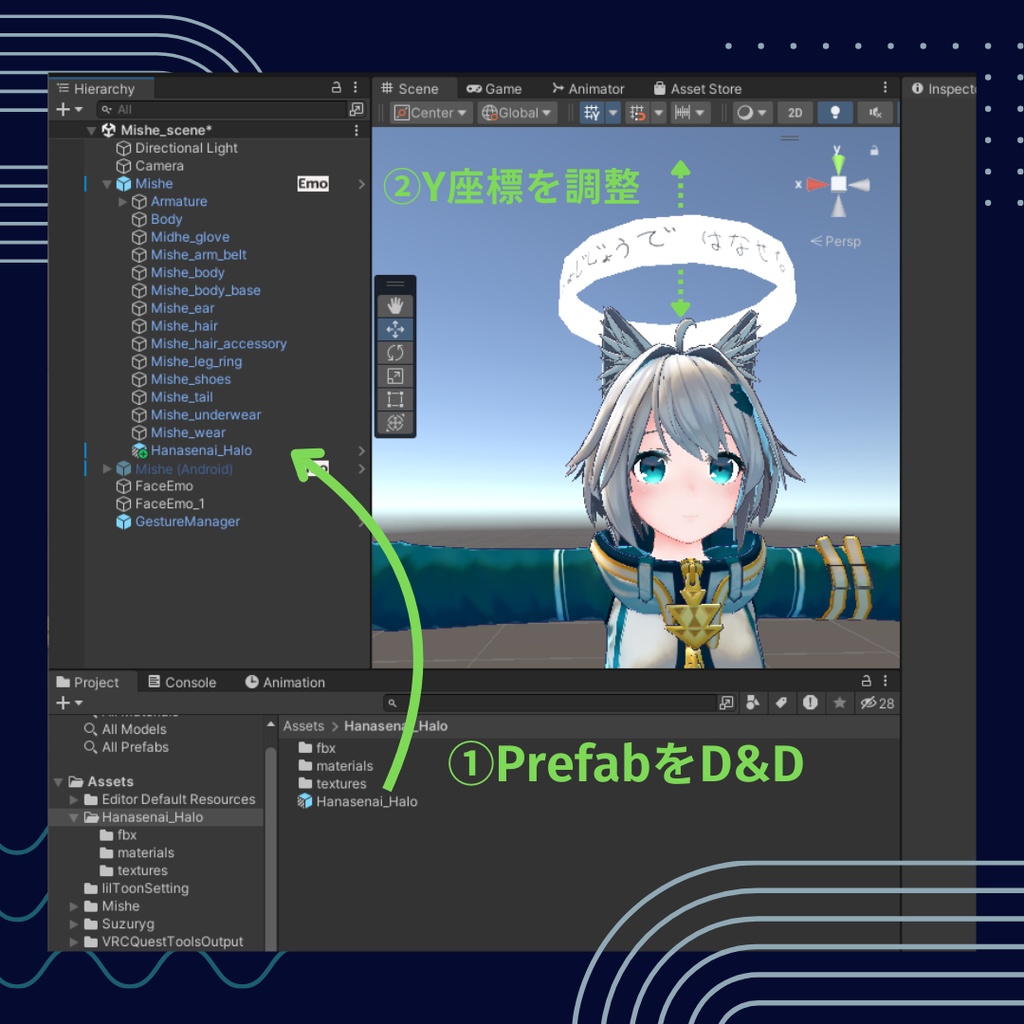Click the Hierarchy panel lock icon
The width and height of the screenshot is (1024, 1024).
(x=336, y=87)
